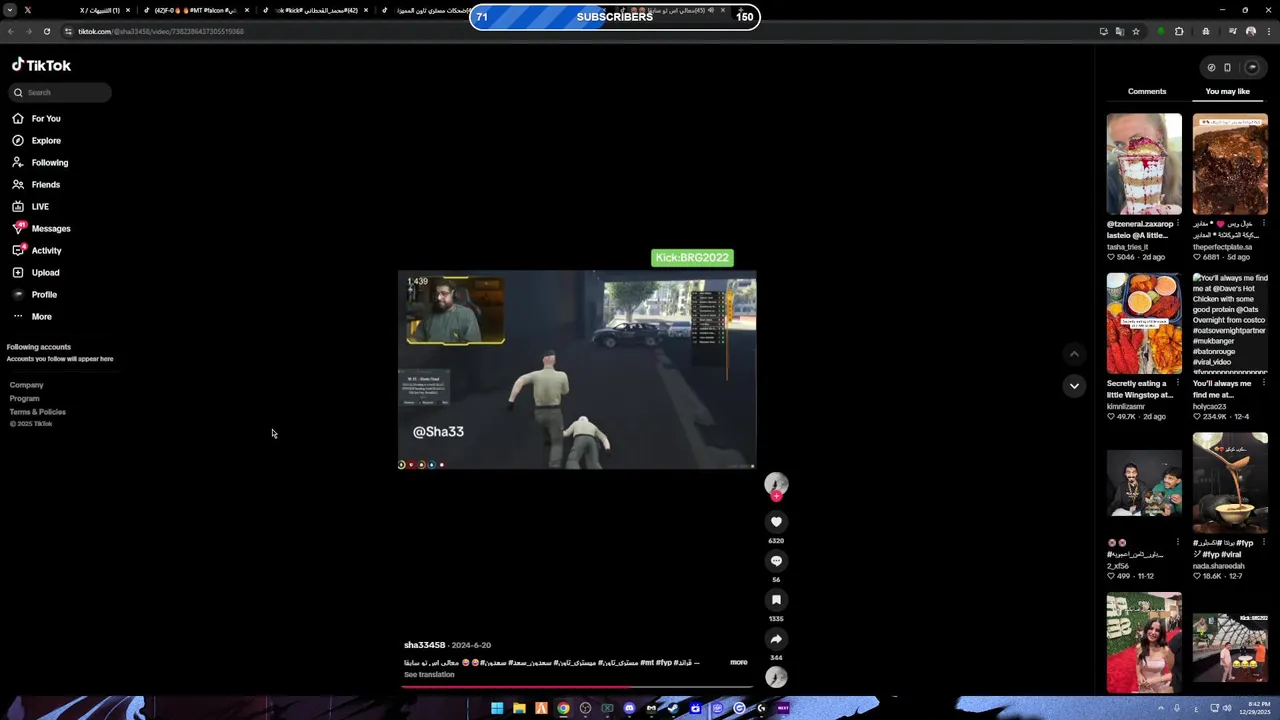Viewport: 1280px width, 720px height.
Task: Open File Explorer from taskbar
Action: 519,708
